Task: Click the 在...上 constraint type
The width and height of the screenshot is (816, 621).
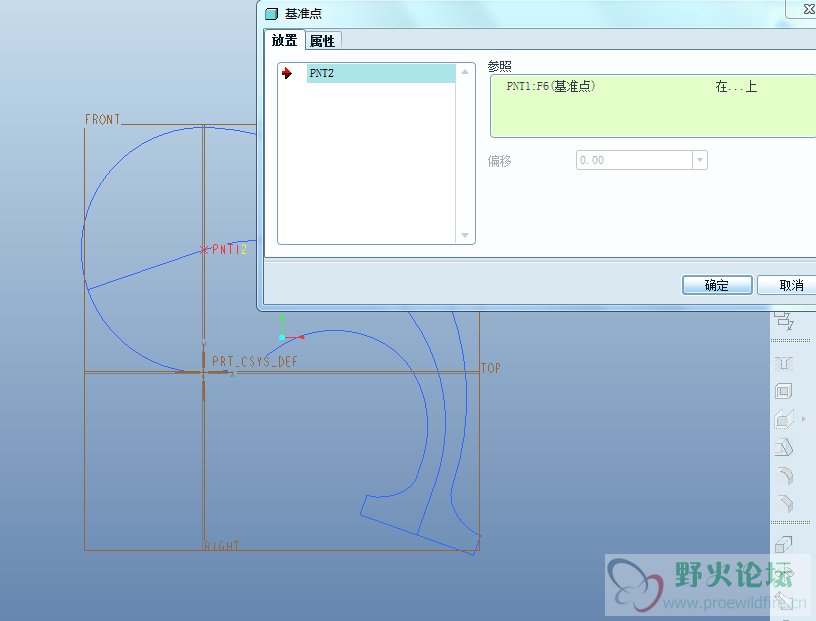Action: (x=736, y=86)
